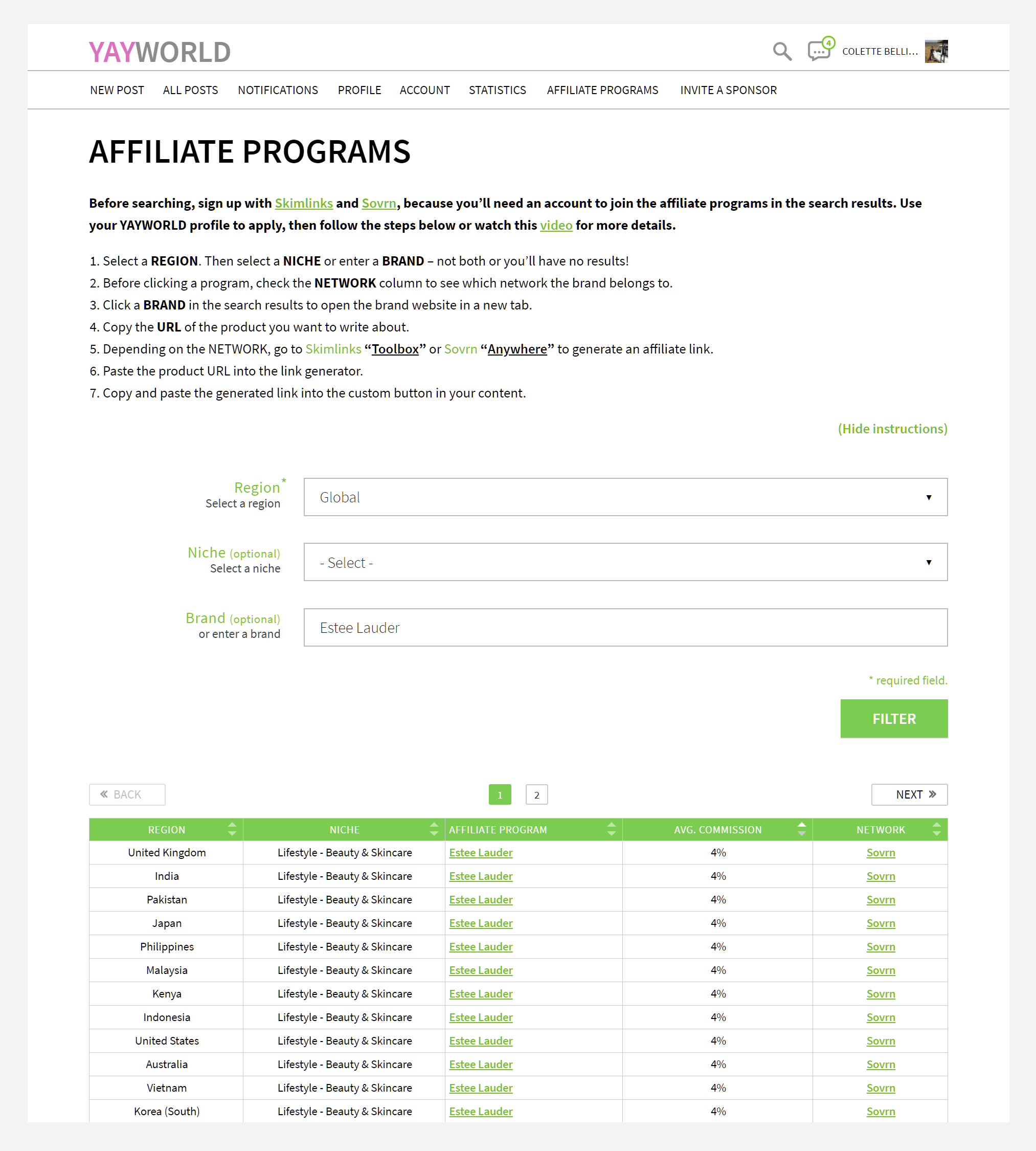Click the Avg. Commission column header label
Image resolution: width=1036 pixels, height=1151 pixels.
718,830
